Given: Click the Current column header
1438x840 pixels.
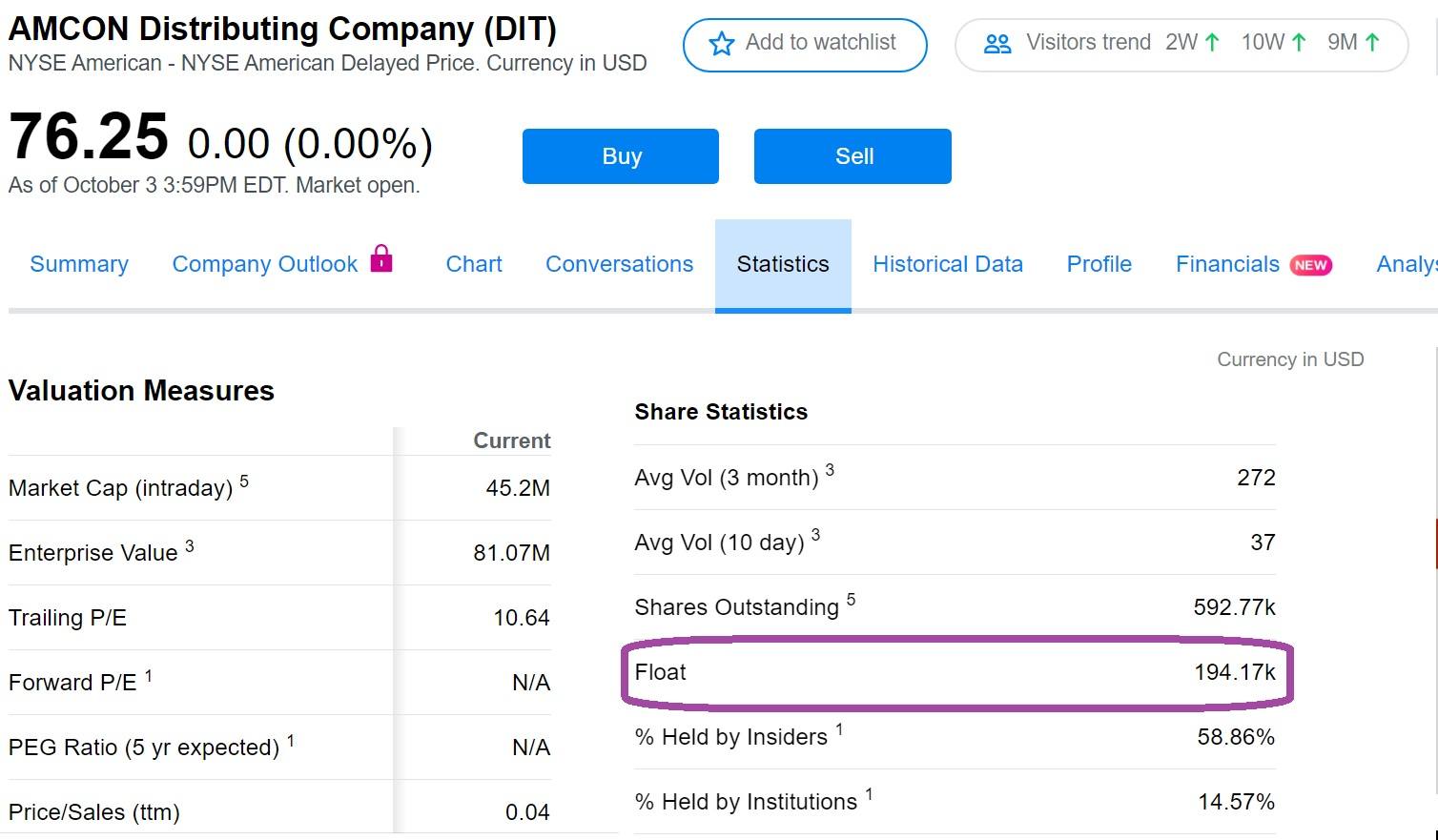Looking at the screenshot, I should pos(512,440).
